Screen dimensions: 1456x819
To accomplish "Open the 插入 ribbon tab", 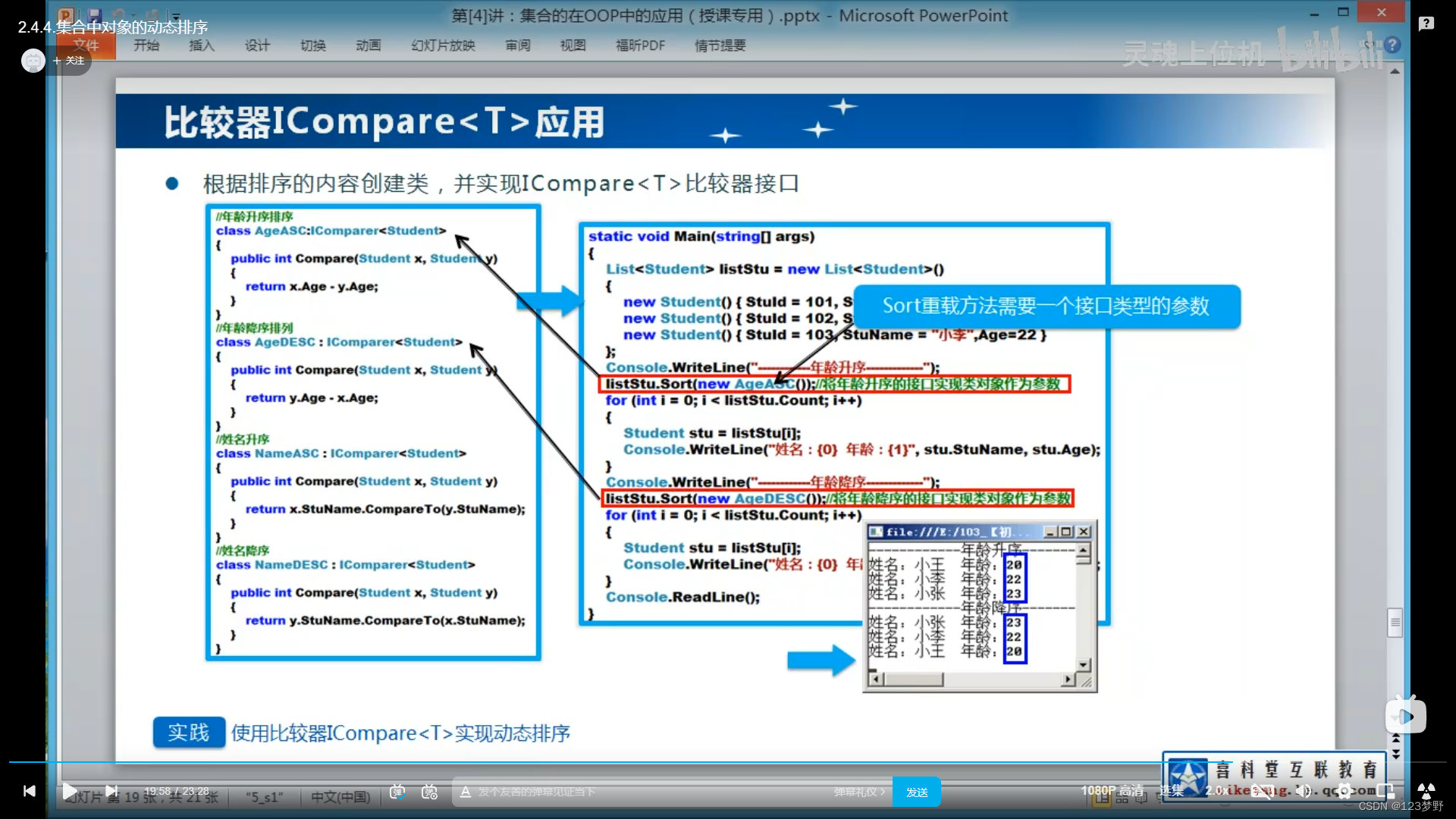I will click(202, 45).
